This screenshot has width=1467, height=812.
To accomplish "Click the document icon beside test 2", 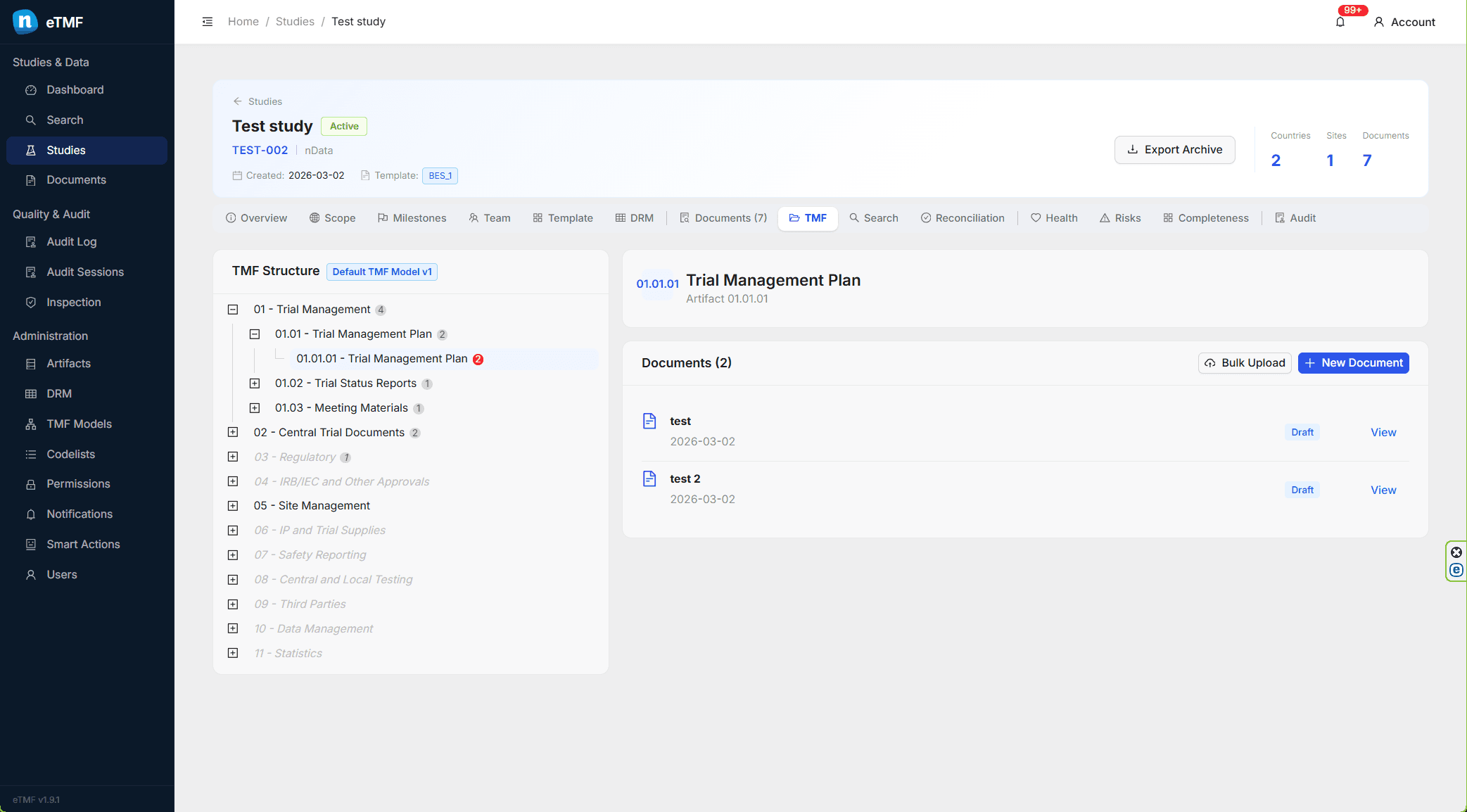I will click(649, 479).
